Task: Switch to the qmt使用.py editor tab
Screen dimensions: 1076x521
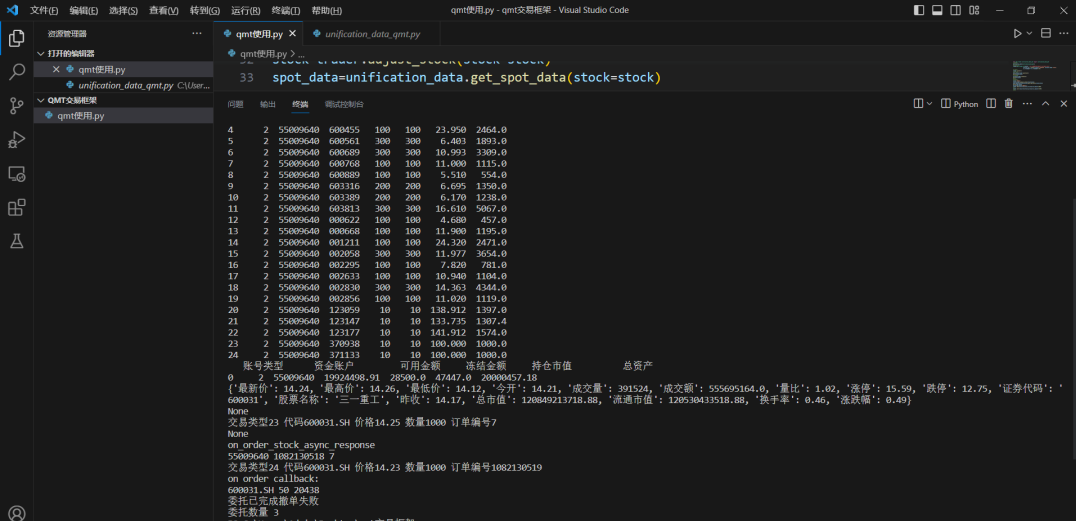Action: pos(258,34)
